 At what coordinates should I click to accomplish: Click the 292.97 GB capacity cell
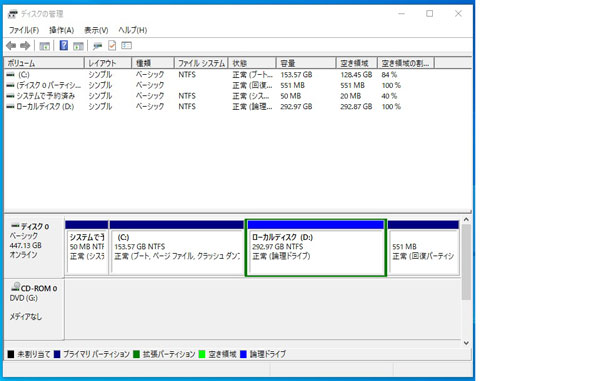(x=296, y=107)
